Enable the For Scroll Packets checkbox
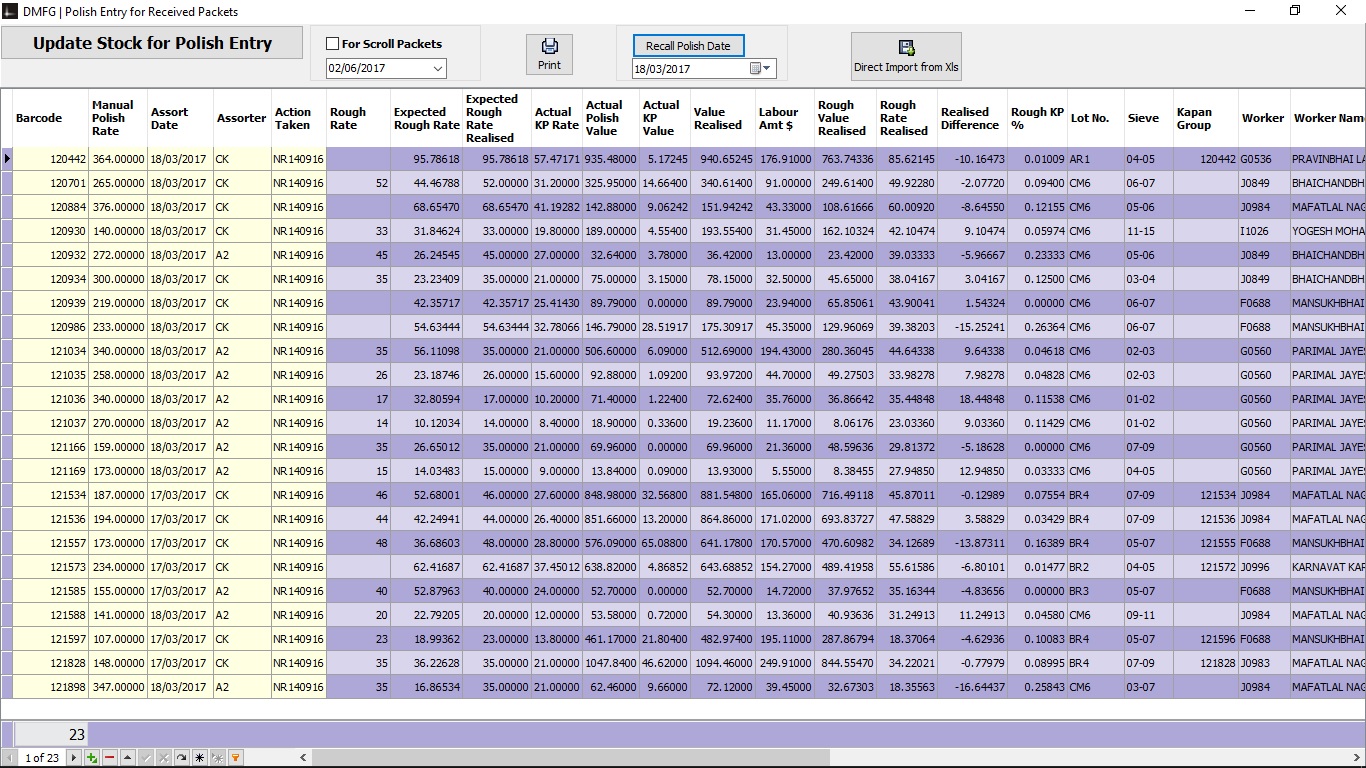This screenshot has width=1366, height=768. [333, 44]
